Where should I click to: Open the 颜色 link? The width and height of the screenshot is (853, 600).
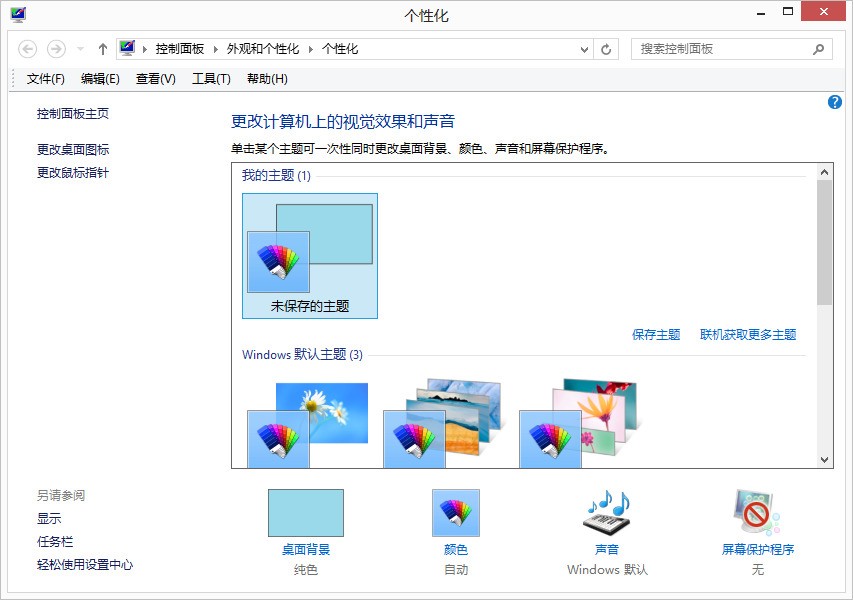(456, 549)
